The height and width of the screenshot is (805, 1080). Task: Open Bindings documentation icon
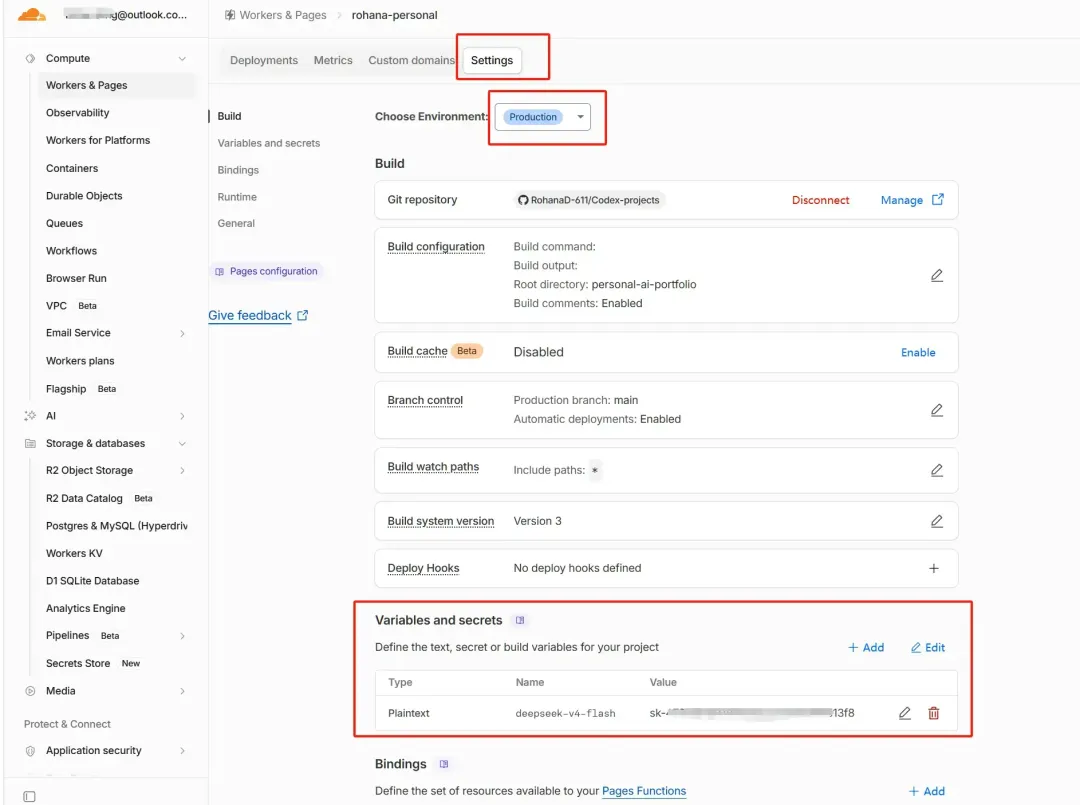[x=444, y=764]
